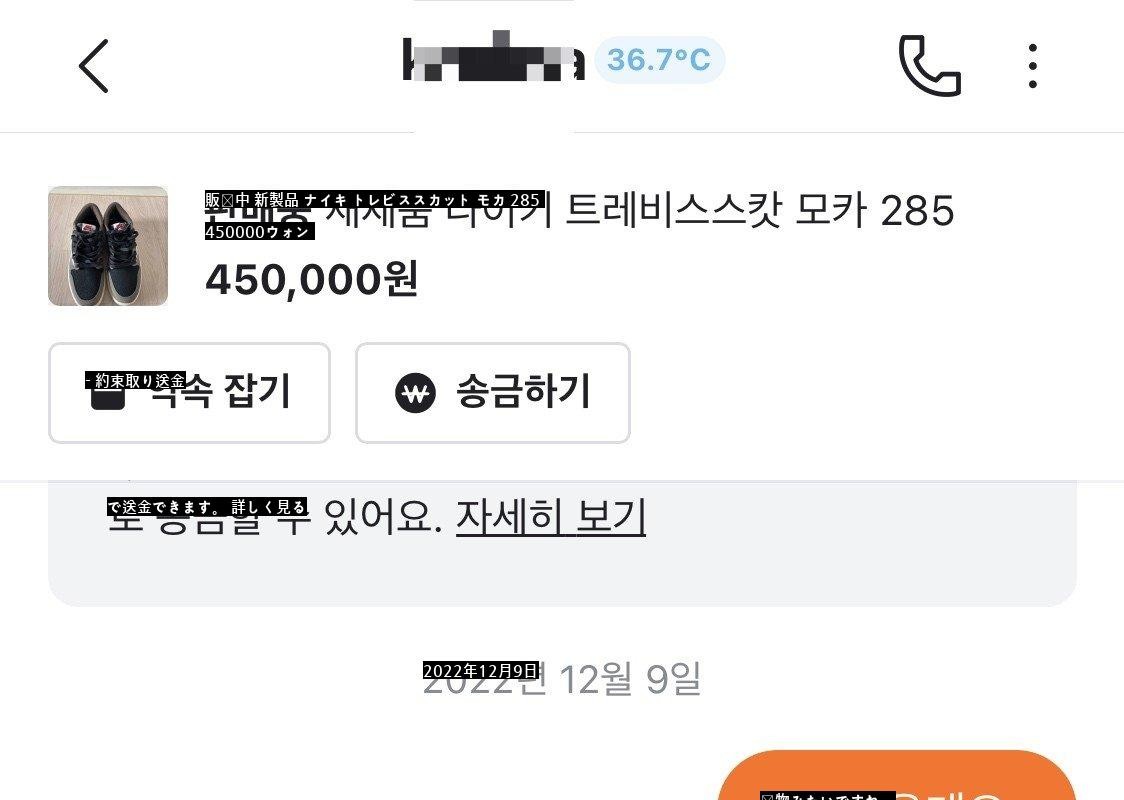Select the orange chat bubble at bottom

pos(896,776)
